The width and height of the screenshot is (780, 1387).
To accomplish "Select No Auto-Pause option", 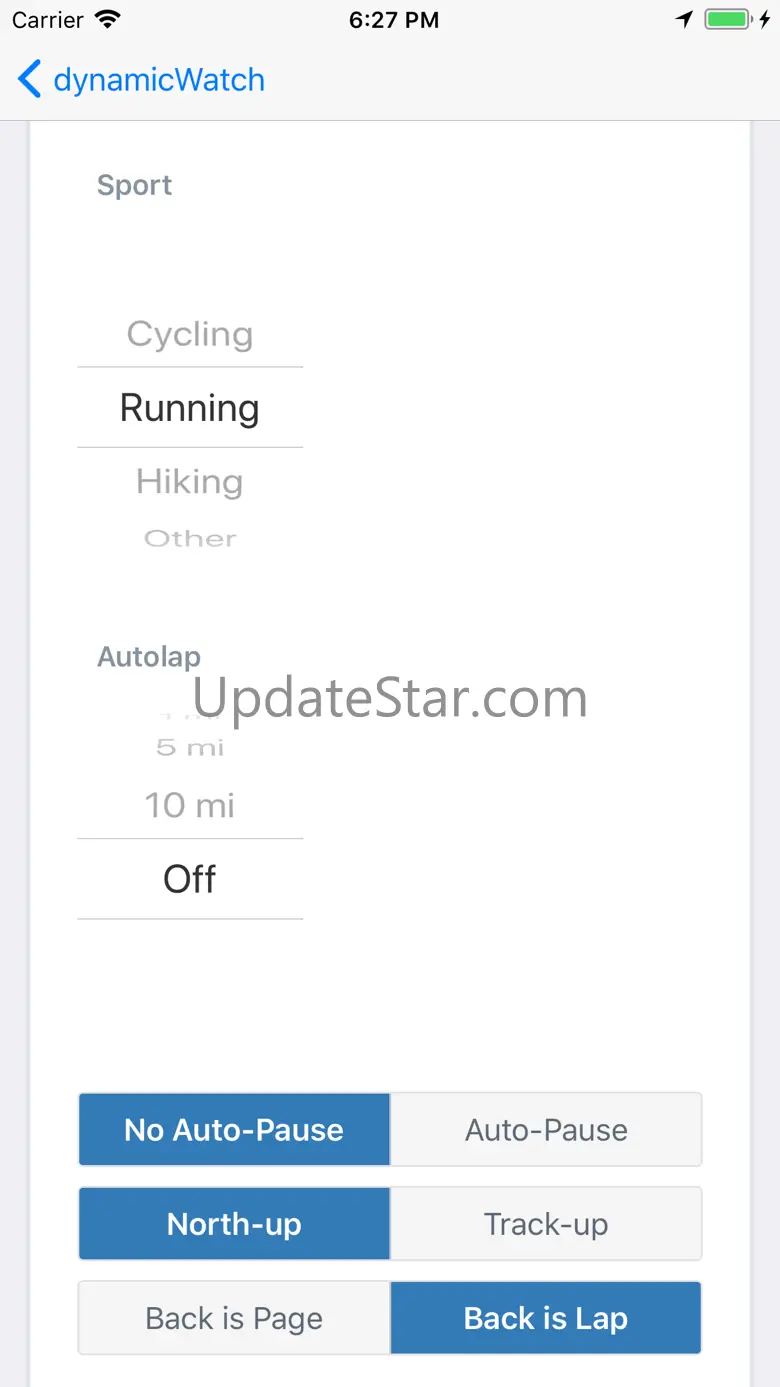I will click(234, 1130).
